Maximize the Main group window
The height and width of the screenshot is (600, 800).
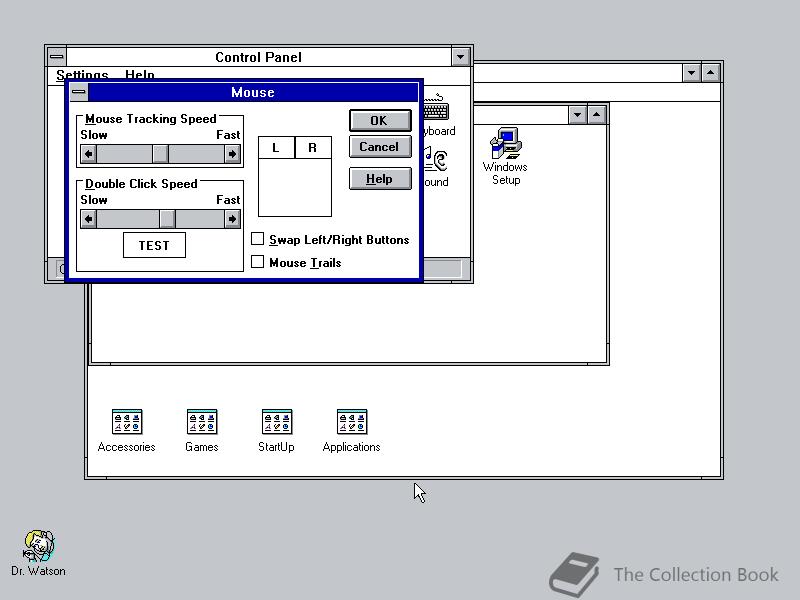click(596, 115)
